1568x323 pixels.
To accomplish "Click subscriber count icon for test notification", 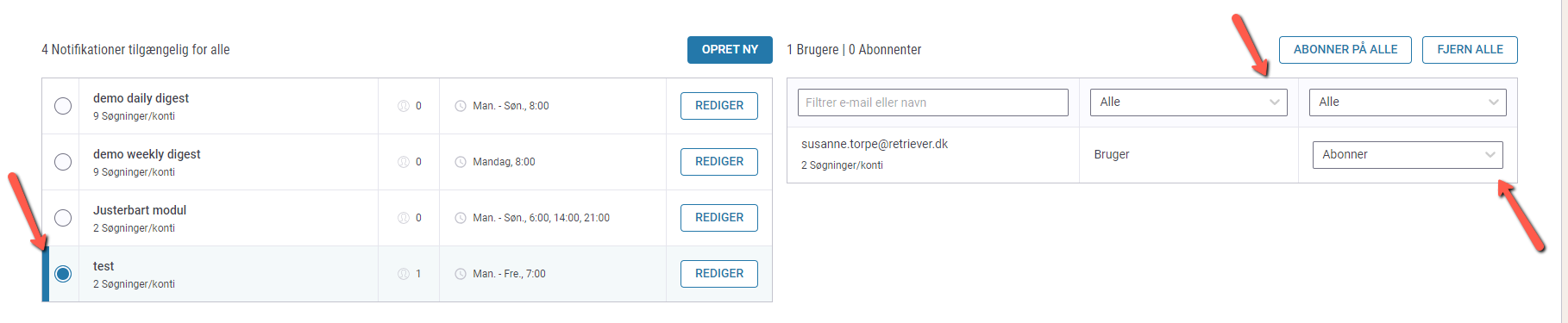I will coord(403,274).
